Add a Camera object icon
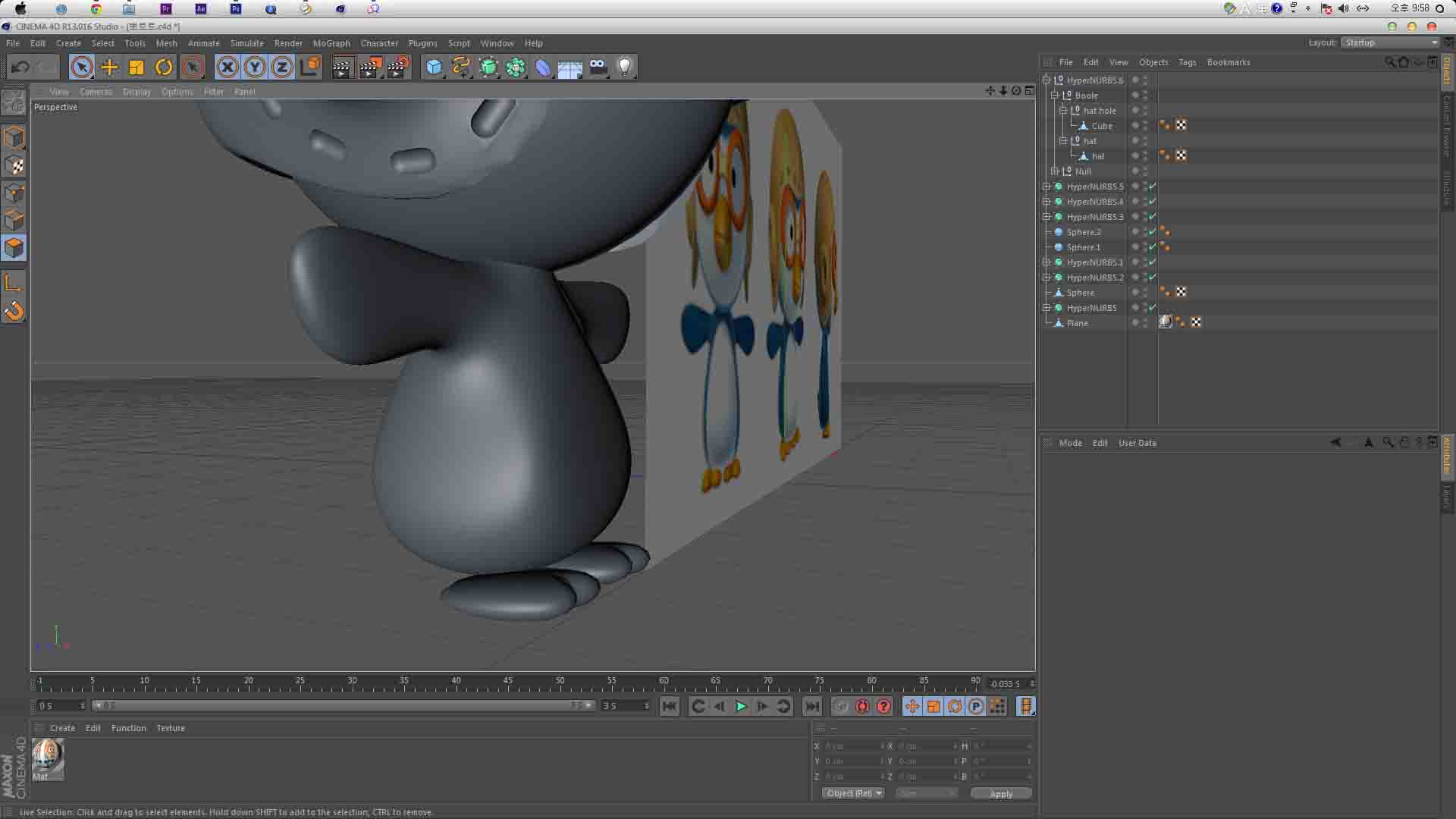 click(x=598, y=67)
